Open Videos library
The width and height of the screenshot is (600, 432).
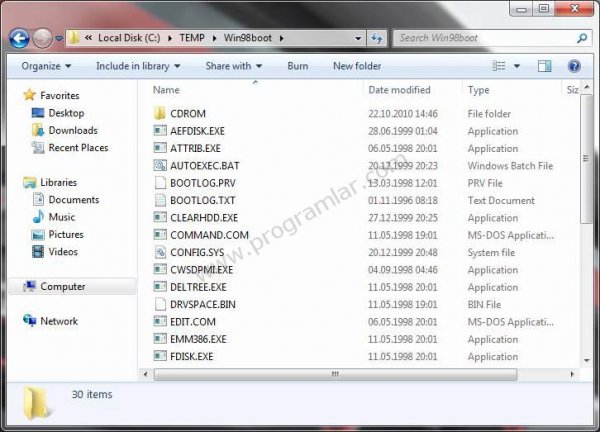[63, 252]
